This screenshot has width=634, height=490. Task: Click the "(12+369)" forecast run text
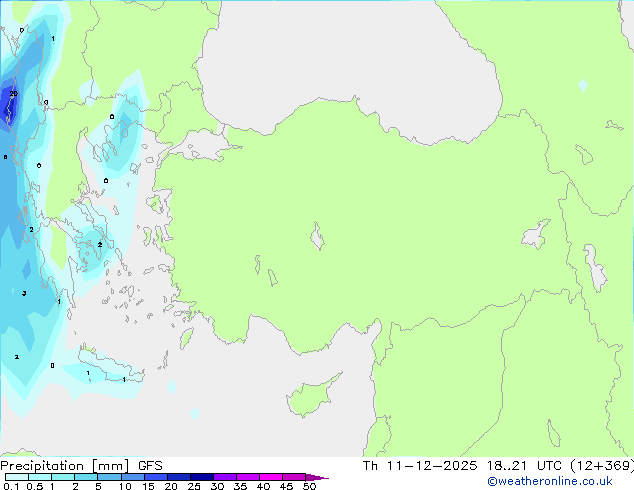pyautogui.click(x=602, y=466)
